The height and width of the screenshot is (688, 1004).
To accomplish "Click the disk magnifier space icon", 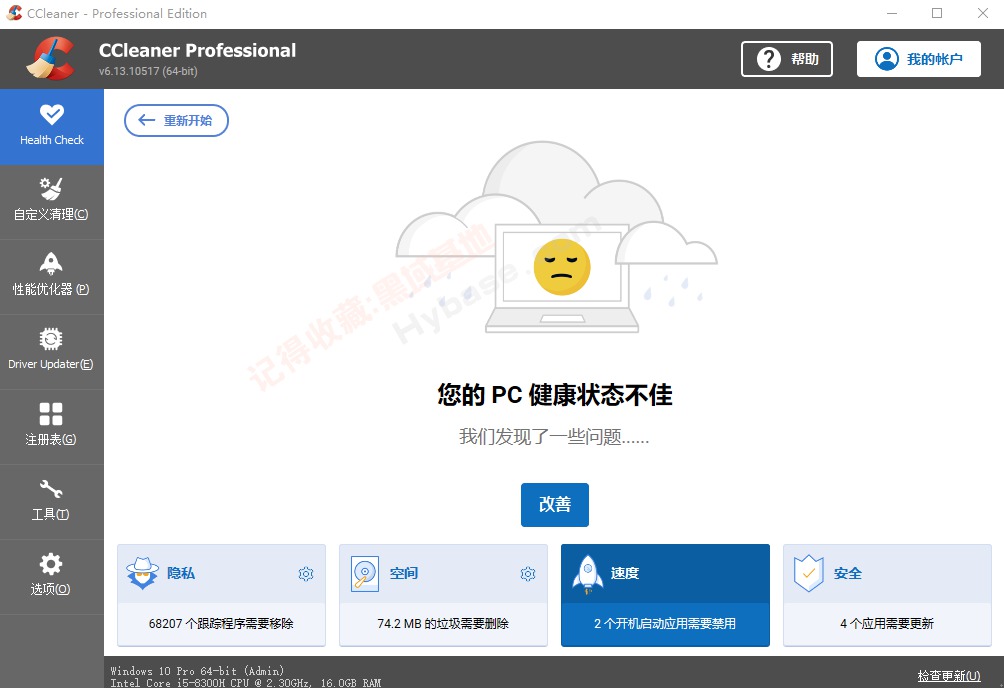I will click(365, 573).
